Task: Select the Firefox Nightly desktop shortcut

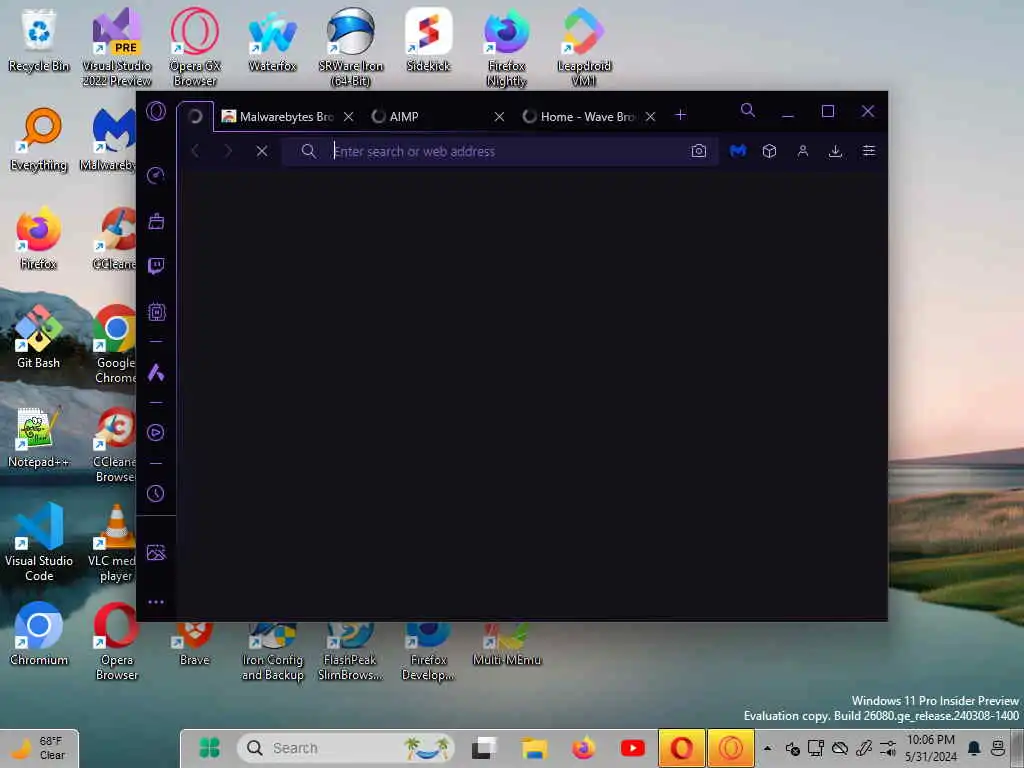Action: tap(507, 47)
